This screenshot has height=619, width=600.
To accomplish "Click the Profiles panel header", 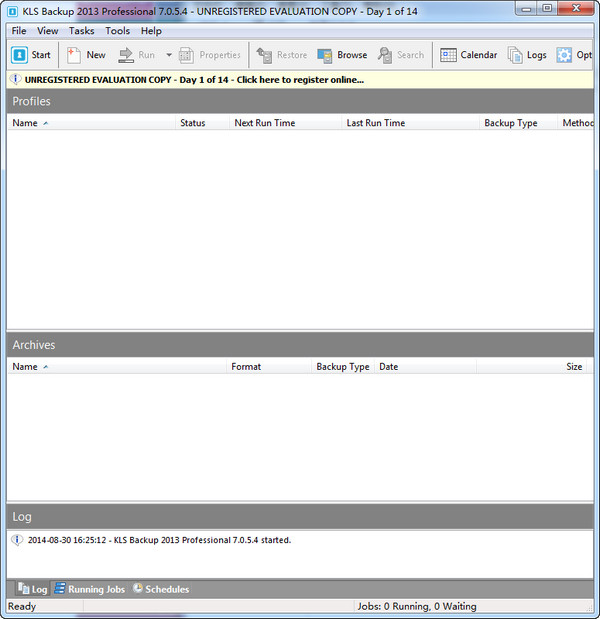I will (300, 101).
